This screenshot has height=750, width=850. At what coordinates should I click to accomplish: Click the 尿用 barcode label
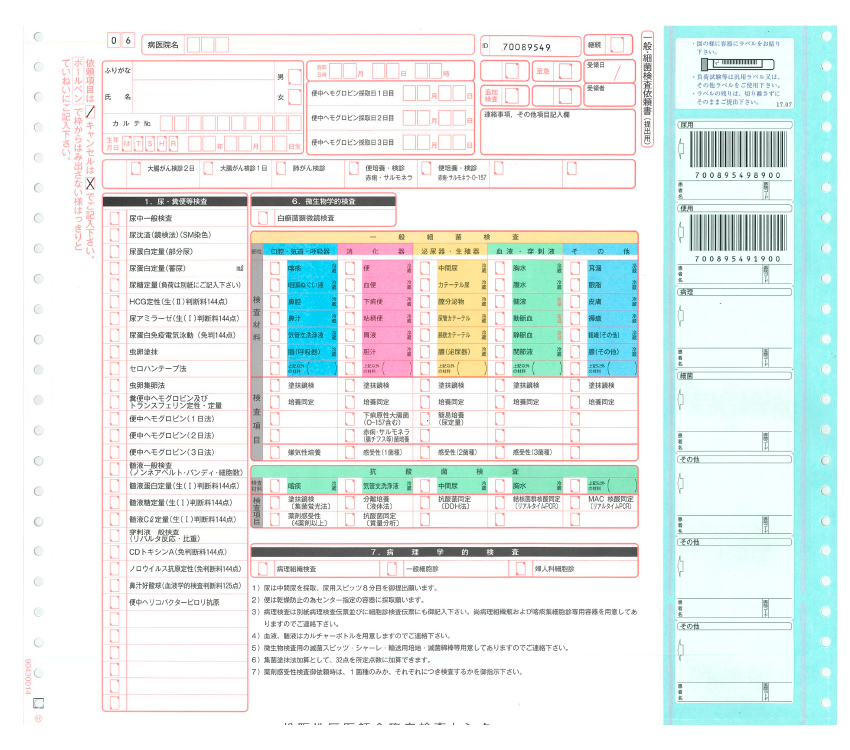(735, 160)
